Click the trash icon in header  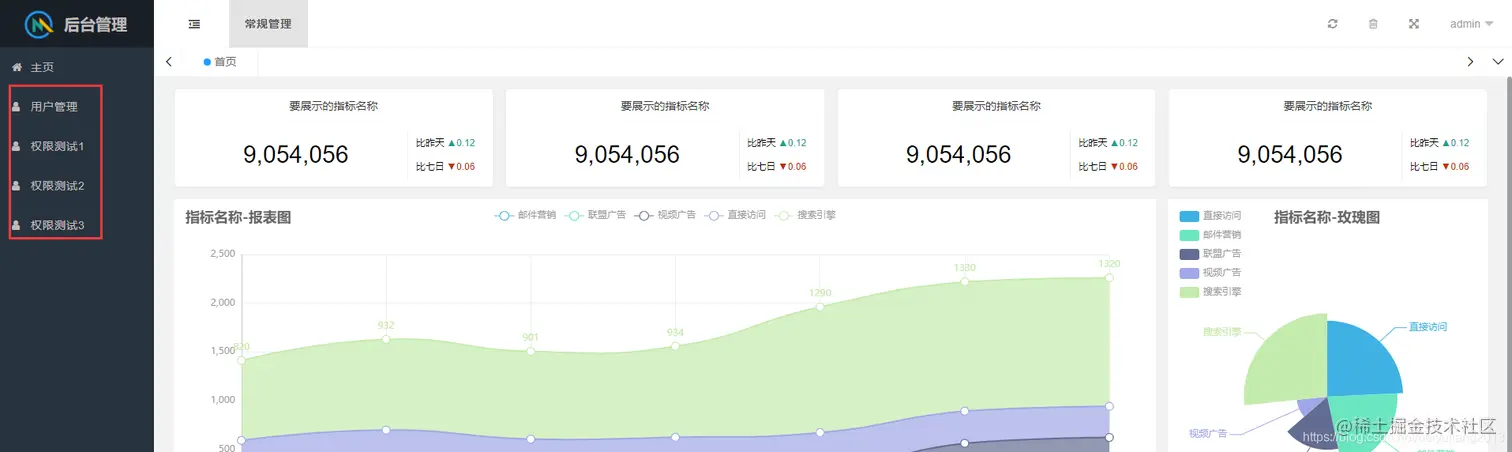tap(1373, 24)
